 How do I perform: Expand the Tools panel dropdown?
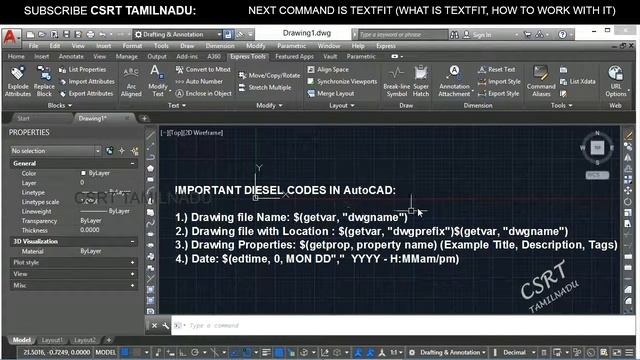(561, 105)
